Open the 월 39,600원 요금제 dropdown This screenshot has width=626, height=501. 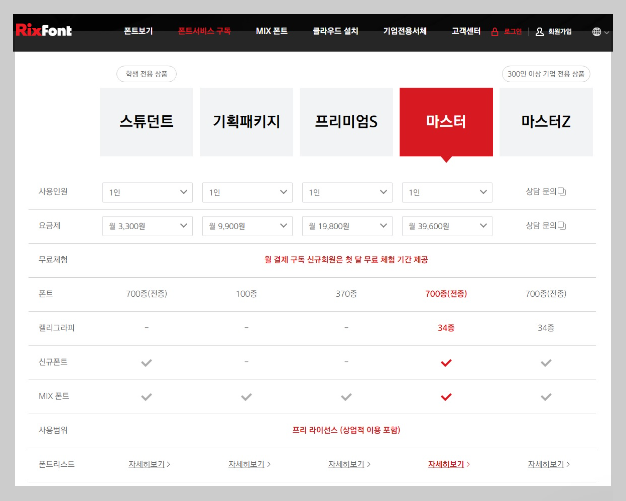point(447,226)
